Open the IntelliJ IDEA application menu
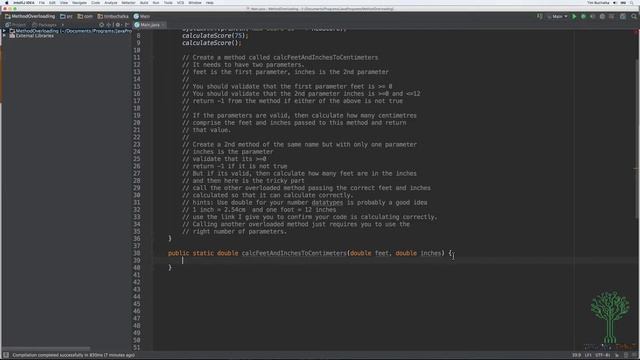This screenshot has width=640, height=360. [x=24, y=2]
